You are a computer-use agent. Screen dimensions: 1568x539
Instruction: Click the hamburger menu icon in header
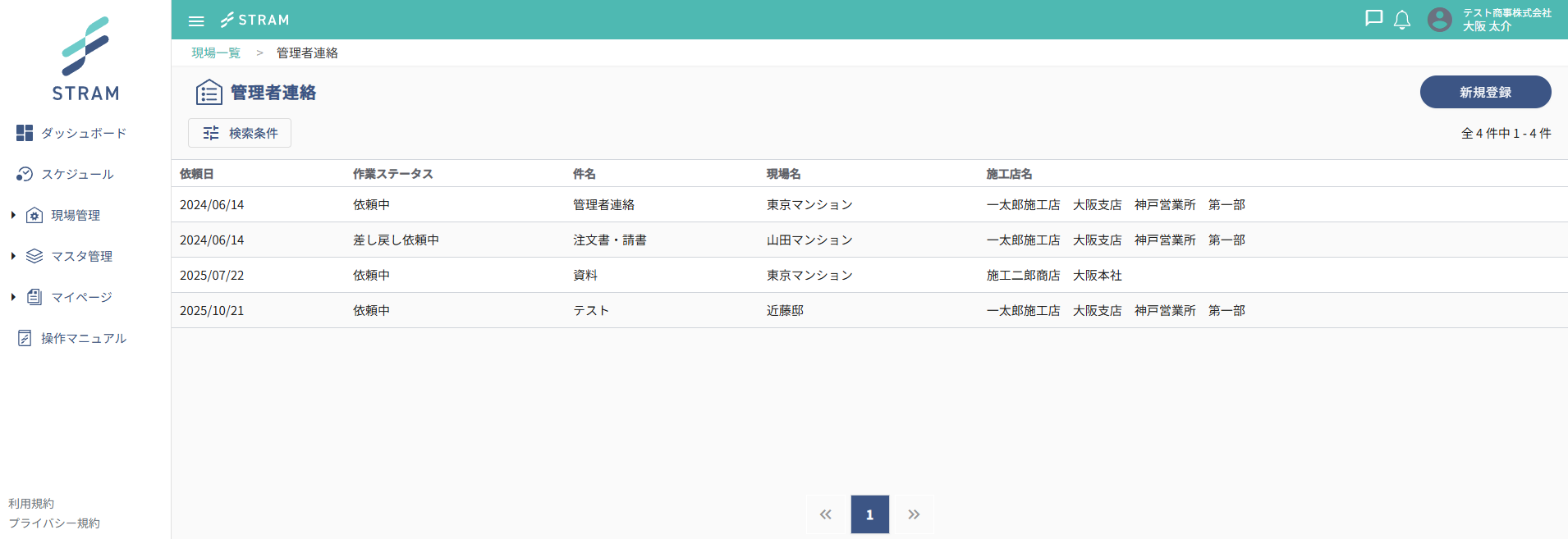(196, 21)
